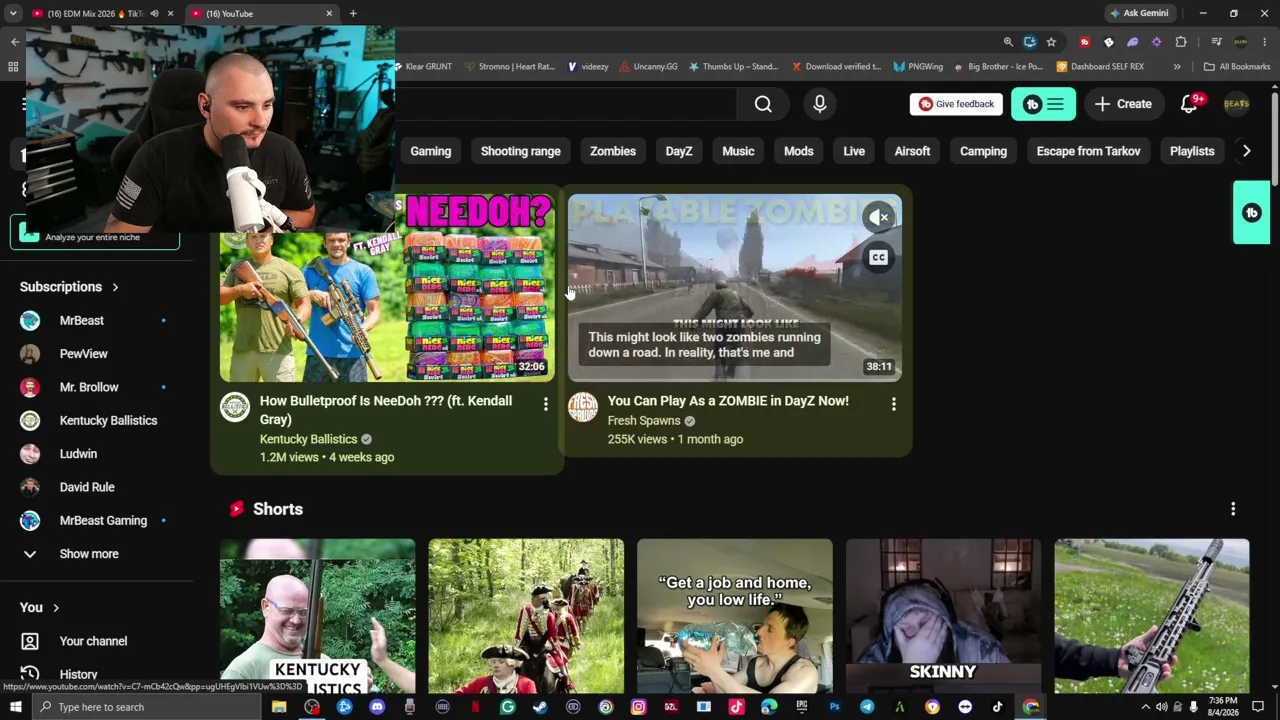Open the video title How Bulletproof Is NeeDoh
The width and height of the screenshot is (1280, 720).
386,410
